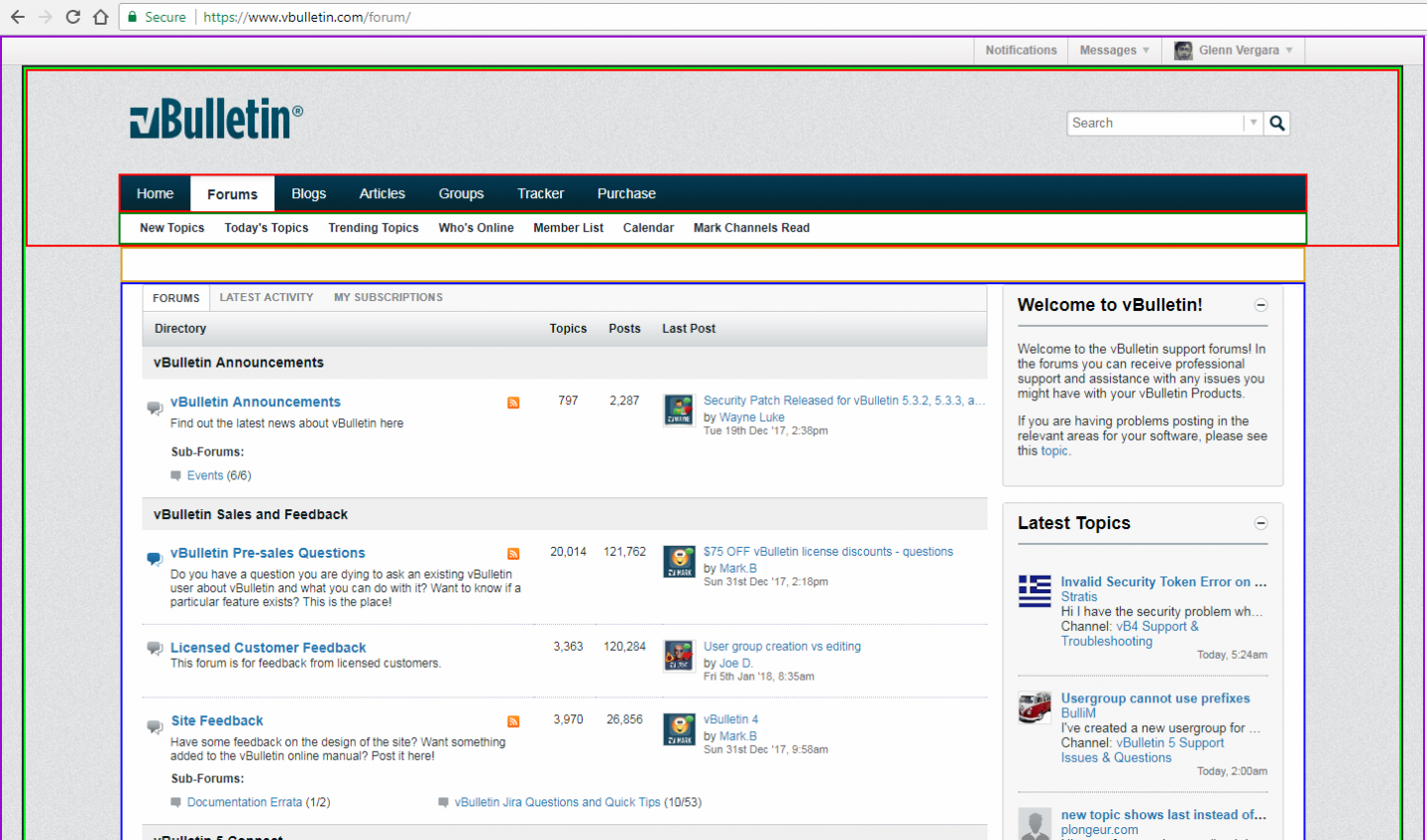Click BulliM's red van avatar
The width and height of the screenshot is (1427, 840).
(1035, 707)
